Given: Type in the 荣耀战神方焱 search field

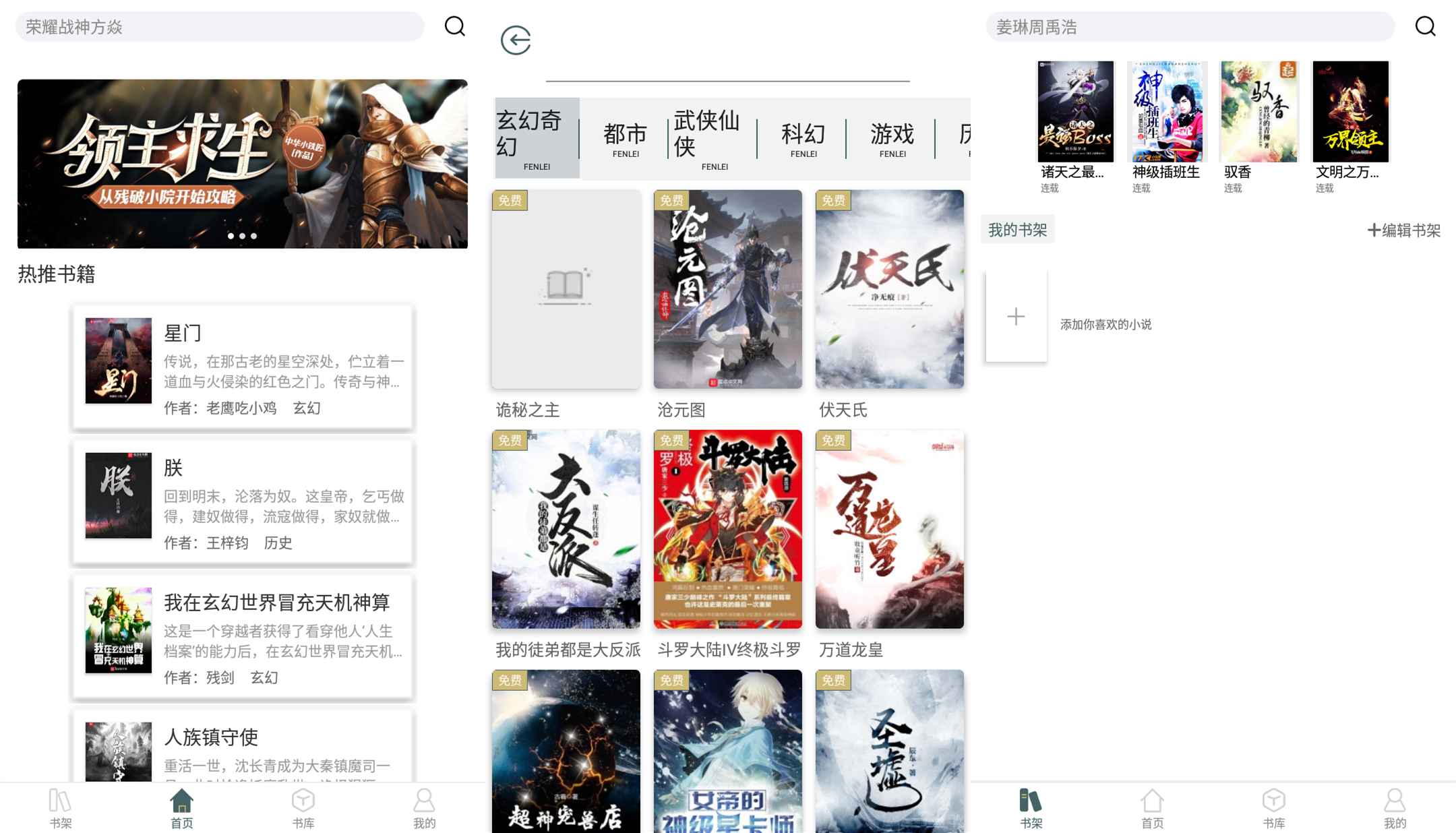Looking at the screenshot, I should click(x=220, y=27).
